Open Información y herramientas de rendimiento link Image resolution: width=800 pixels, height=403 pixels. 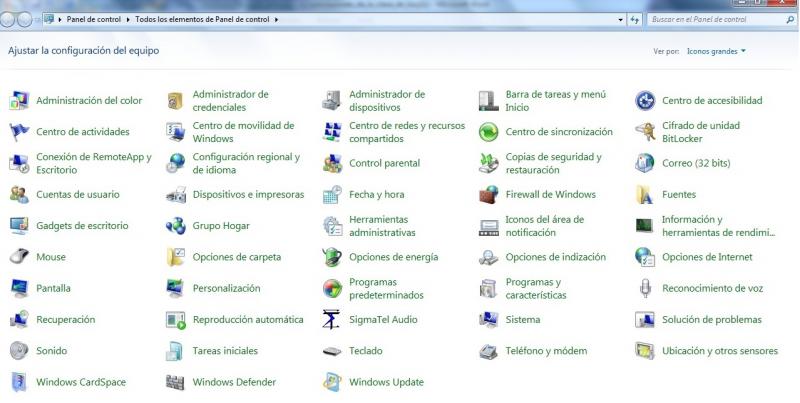pyautogui.click(x=718, y=226)
